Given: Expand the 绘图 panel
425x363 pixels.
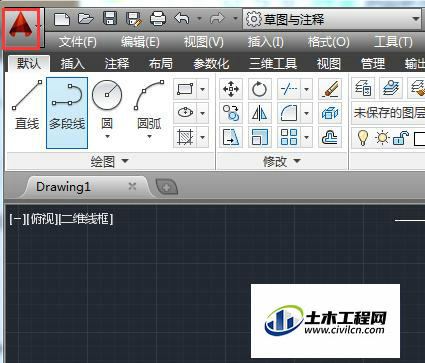Looking at the screenshot, I should click(x=109, y=162).
